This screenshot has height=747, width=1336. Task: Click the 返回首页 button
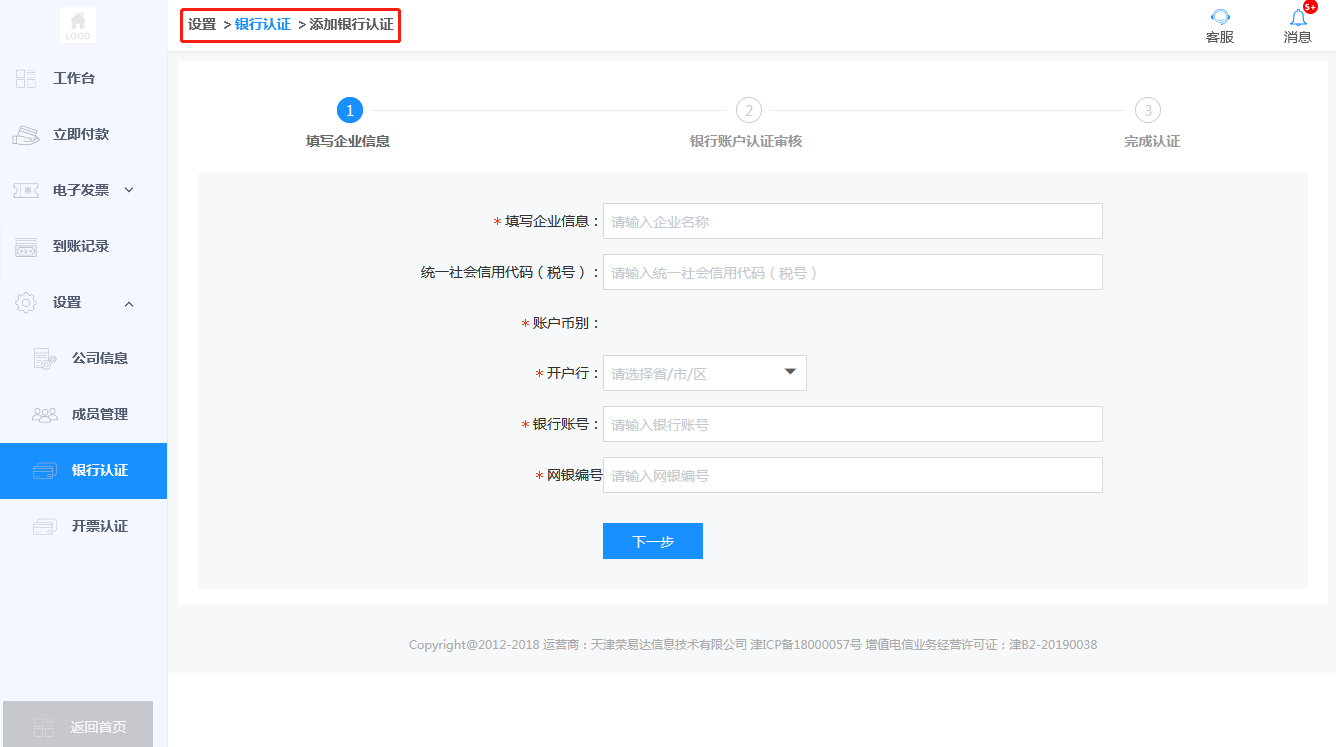coord(78,726)
